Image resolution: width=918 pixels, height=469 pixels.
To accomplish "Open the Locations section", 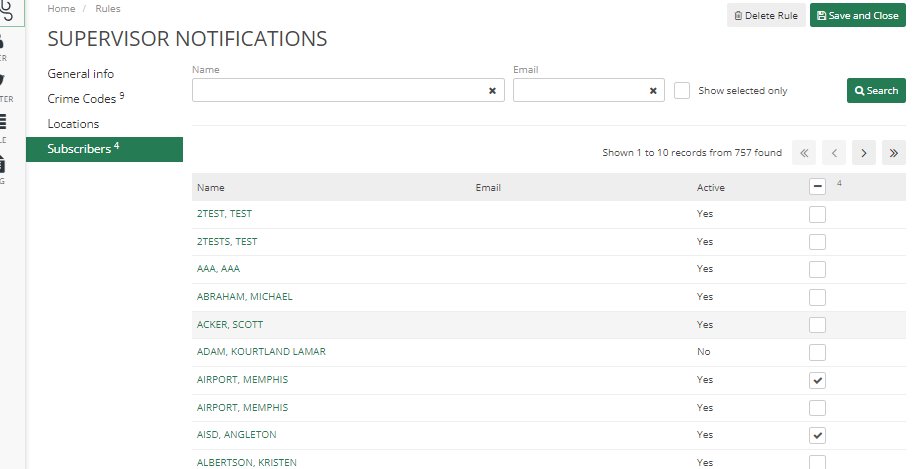I will click(x=73, y=124).
